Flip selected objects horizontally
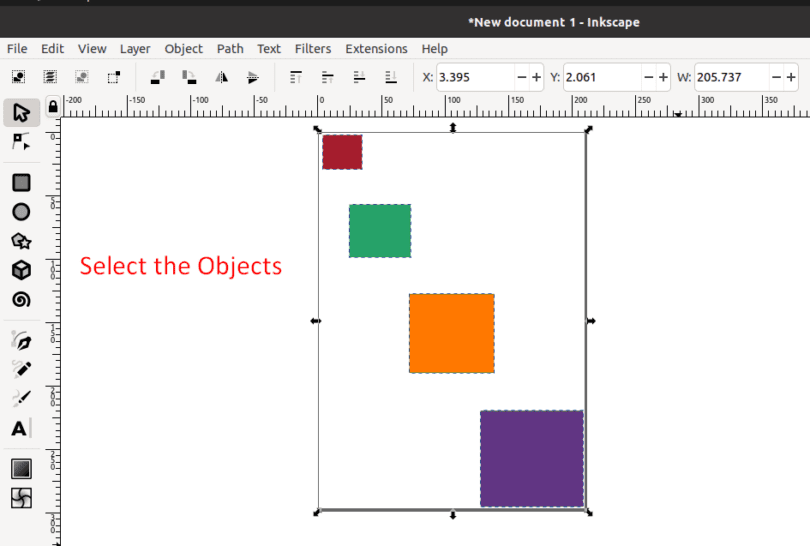 [221, 77]
